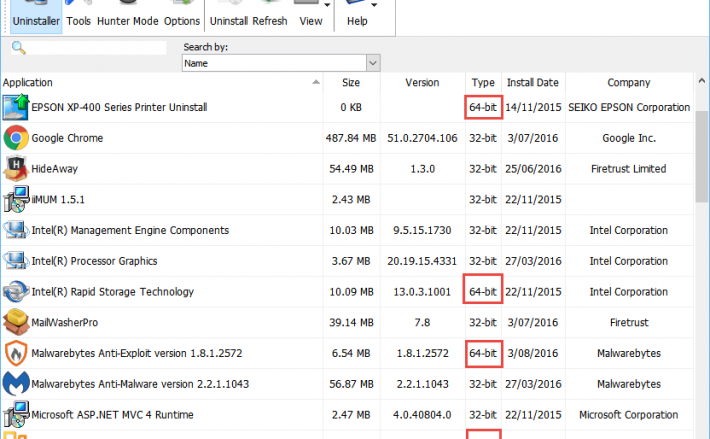This screenshot has height=439, width=710.
Task: Click the 487.84 MB size cell
Action: pyautogui.click(x=351, y=138)
